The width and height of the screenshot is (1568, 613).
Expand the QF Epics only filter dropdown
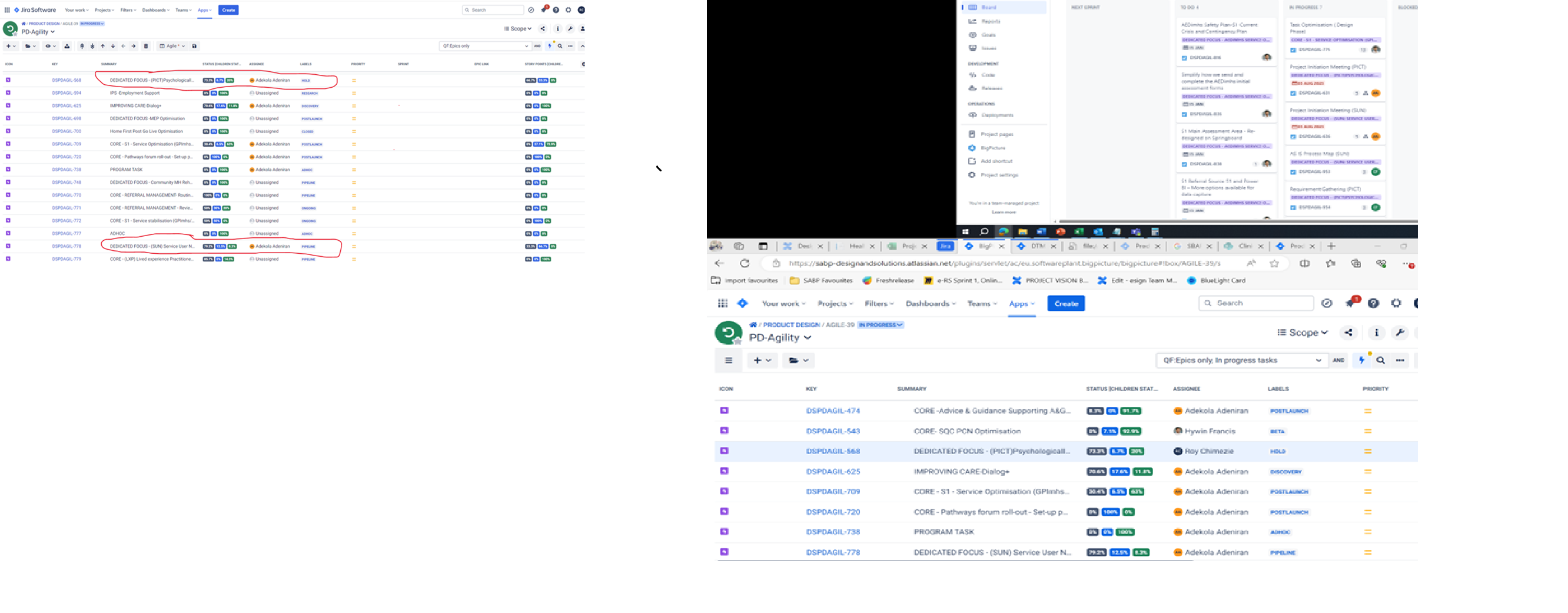[x=485, y=47]
